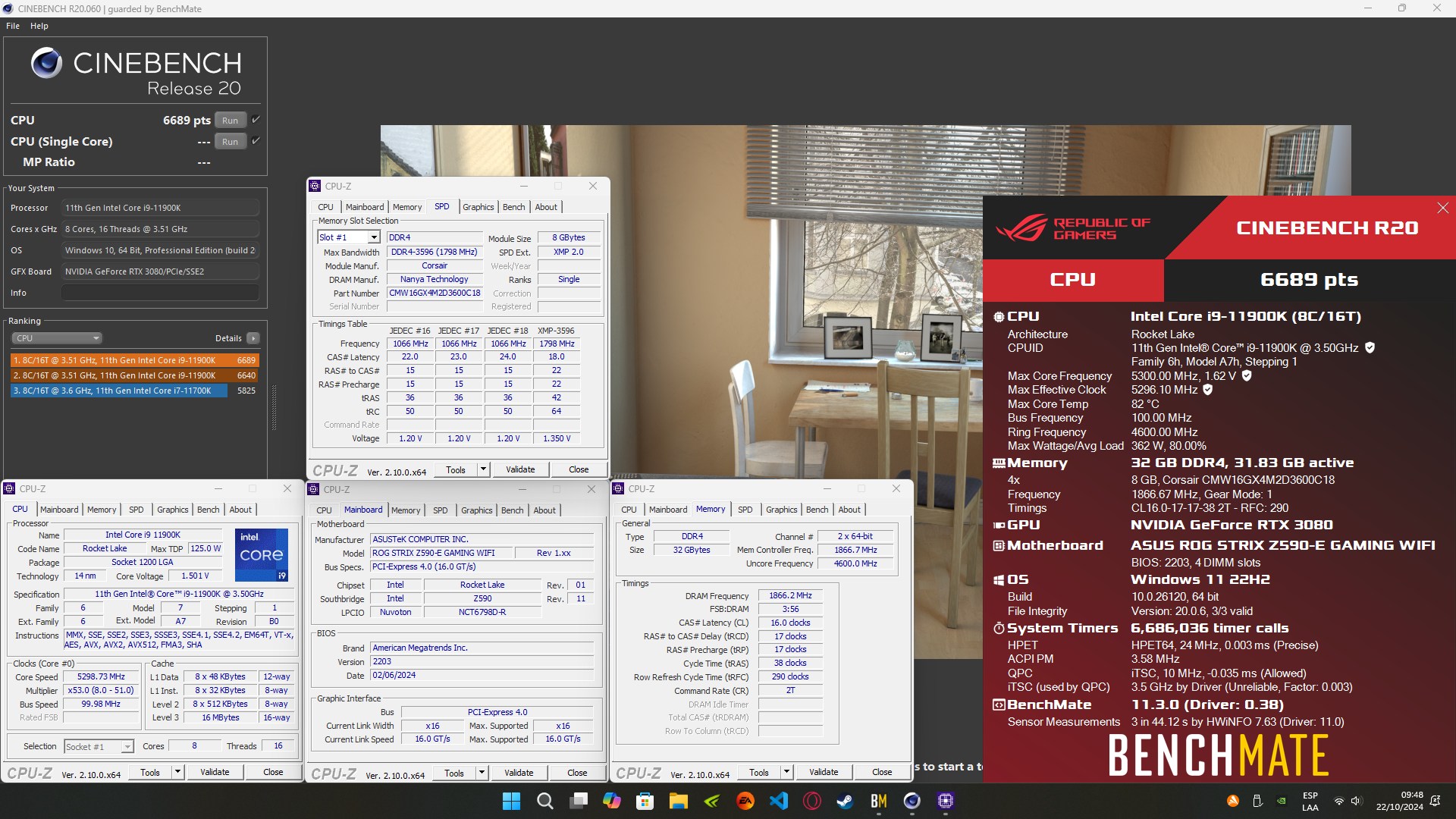This screenshot has height=819, width=1456.
Task: Open Socket #1 selection dropdown
Action: click(x=127, y=747)
